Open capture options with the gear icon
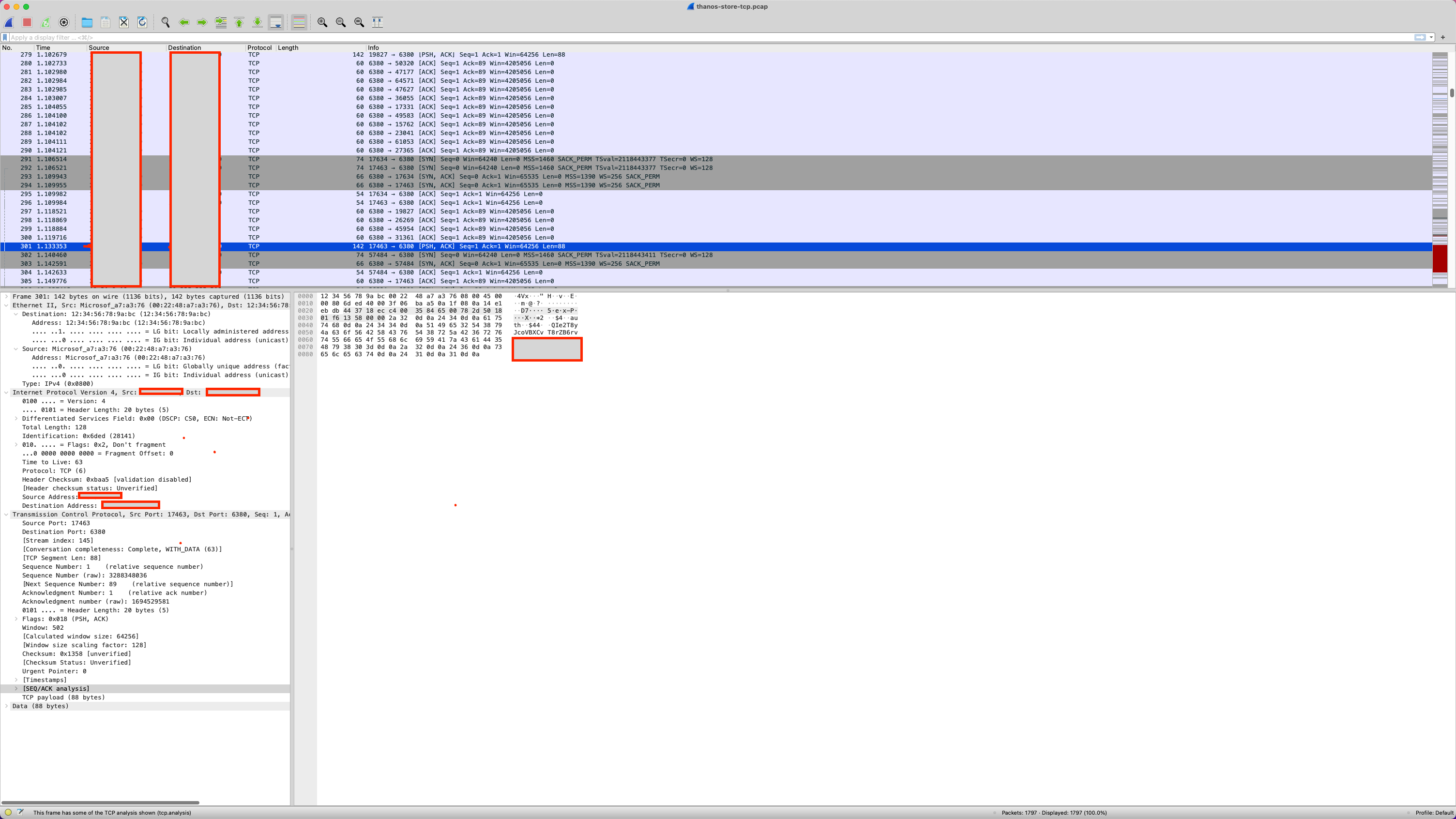Viewport: 1456px width, 819px height. coord(64,22)
